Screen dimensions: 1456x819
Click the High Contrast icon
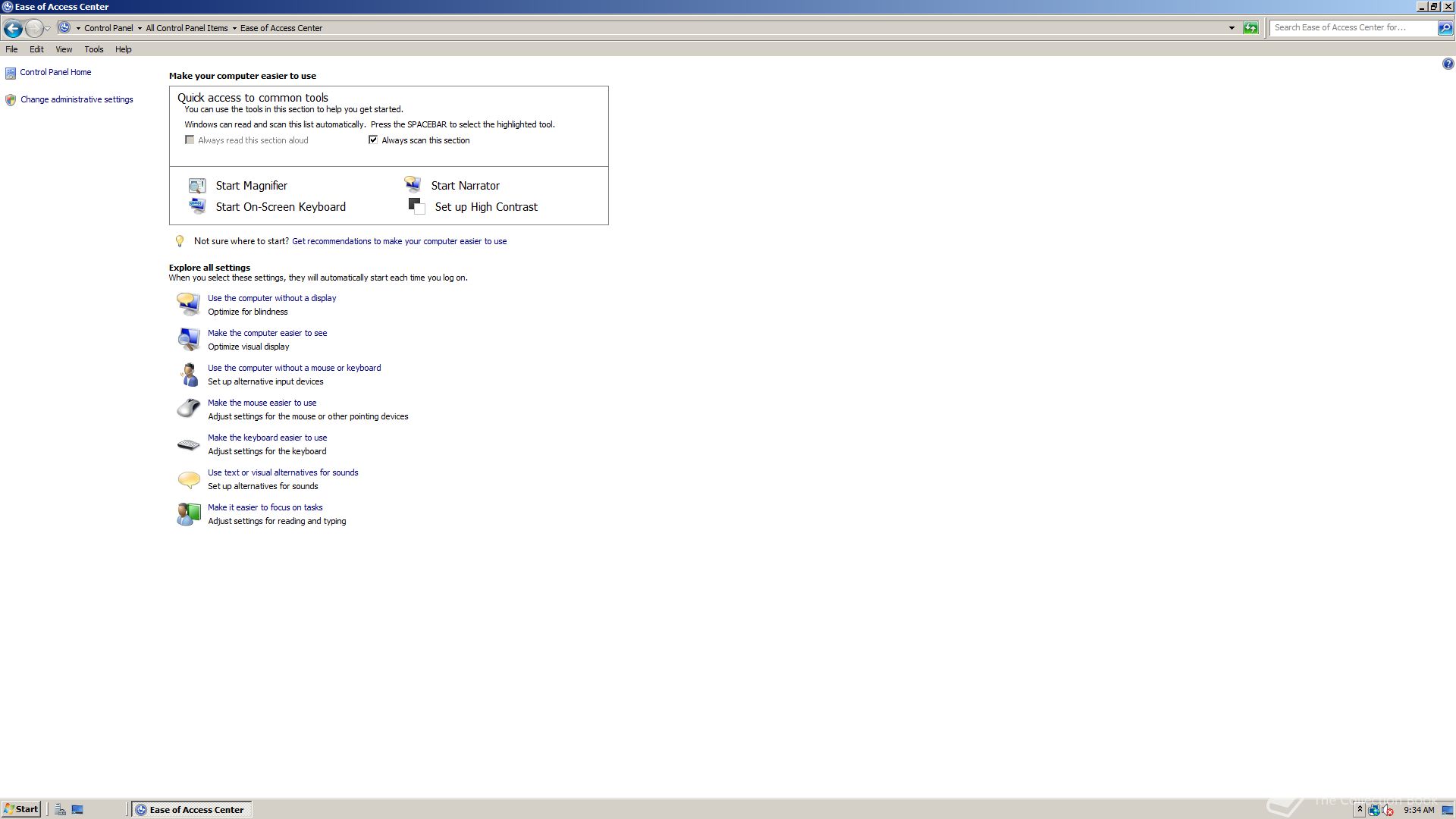click(x=416, y=206)
